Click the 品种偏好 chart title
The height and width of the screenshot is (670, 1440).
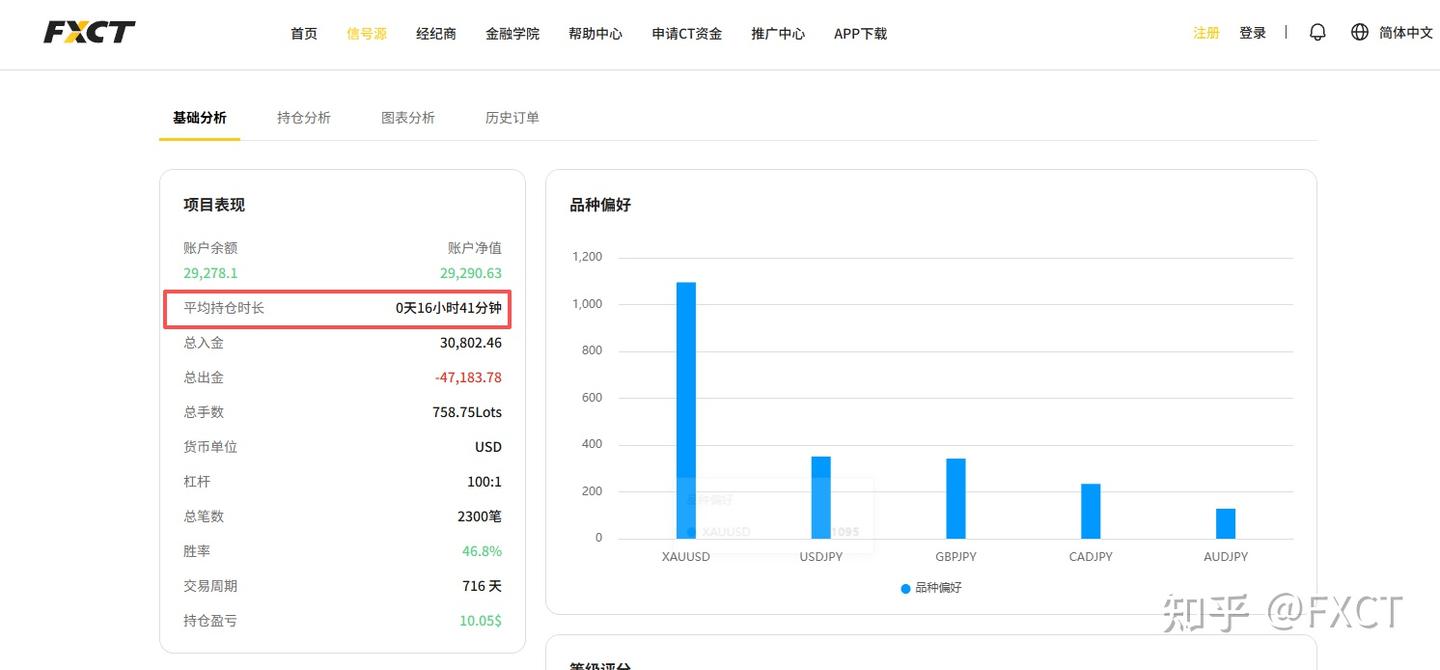(x=600, y=205)
